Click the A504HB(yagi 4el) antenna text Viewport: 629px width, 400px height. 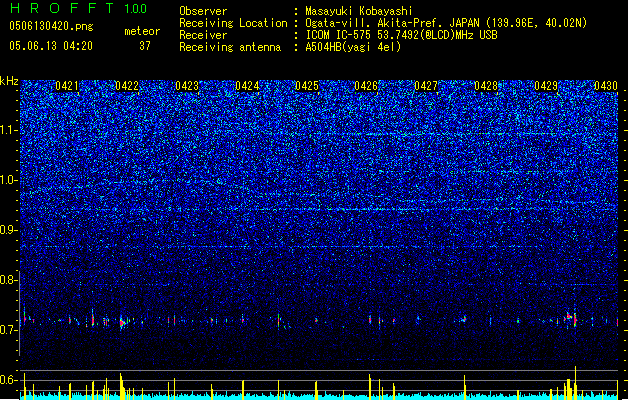tap(353, 47)
